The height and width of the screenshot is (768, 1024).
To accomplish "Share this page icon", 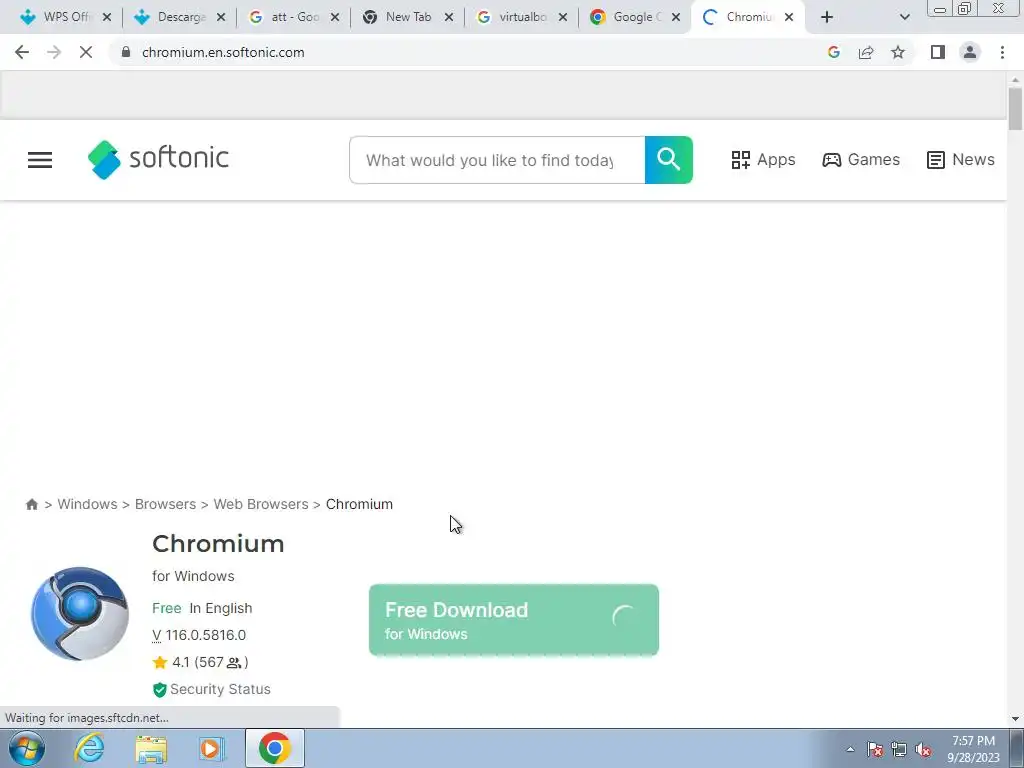I will click(x=866, y=52).
